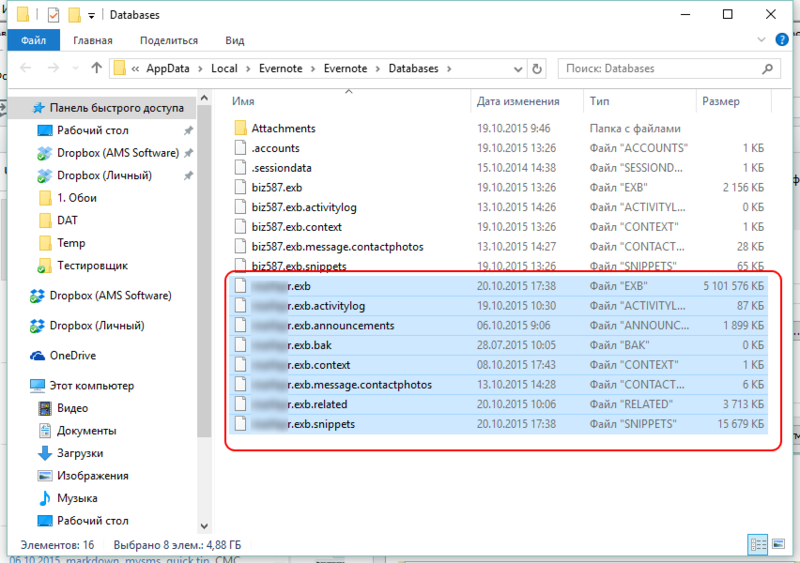800x563 pixels.
Task: Select biz587.exb.context file
Action: [296, 227]
